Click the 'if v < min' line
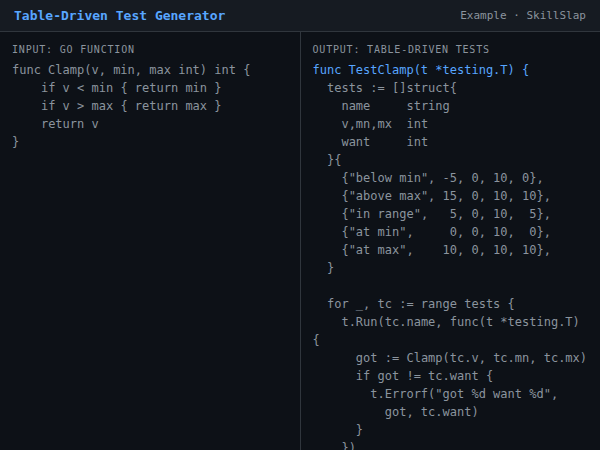 [x=131, y=88]
